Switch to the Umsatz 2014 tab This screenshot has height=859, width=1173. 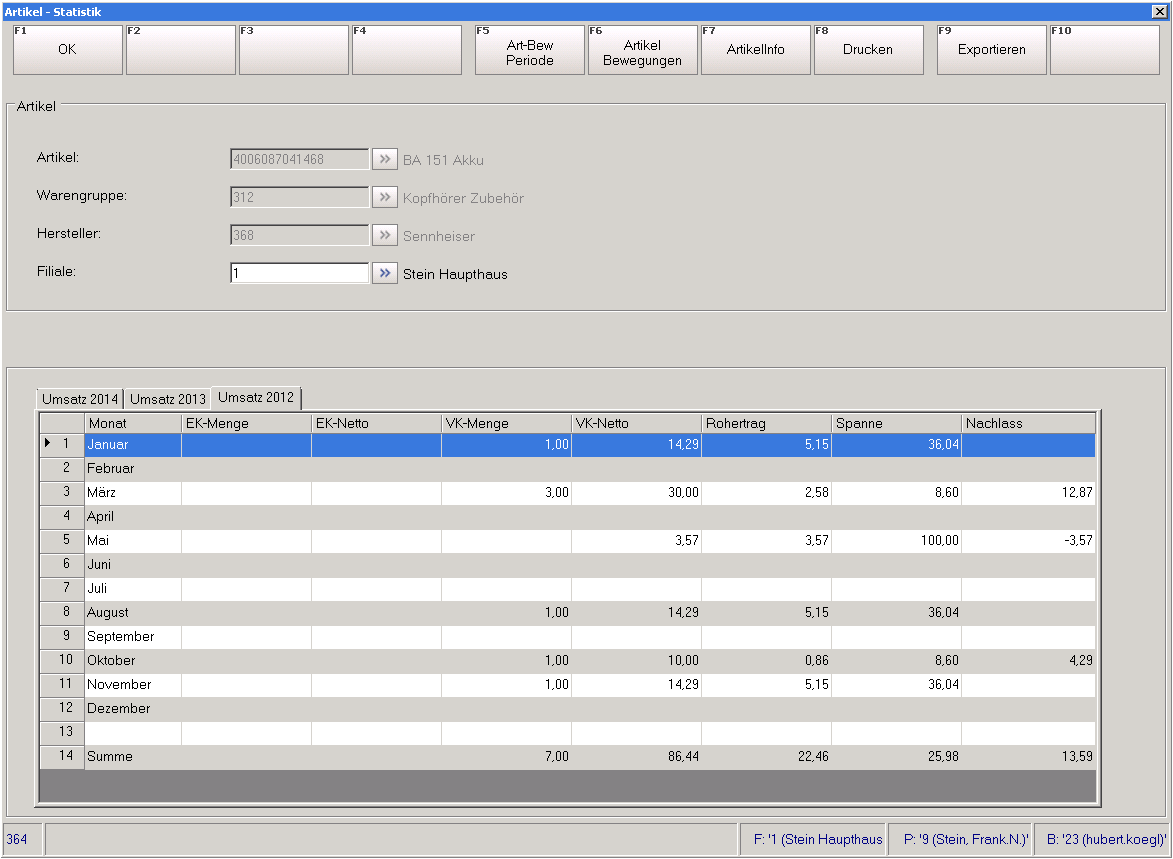pos(80,399)
